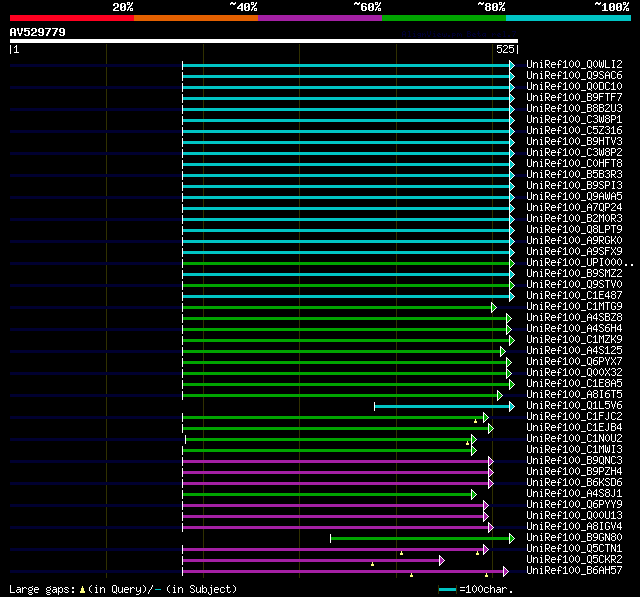Select hit UniRef100_Q6PYY9
The height and width of the screenshot is (597, 640).
point(574,505)
